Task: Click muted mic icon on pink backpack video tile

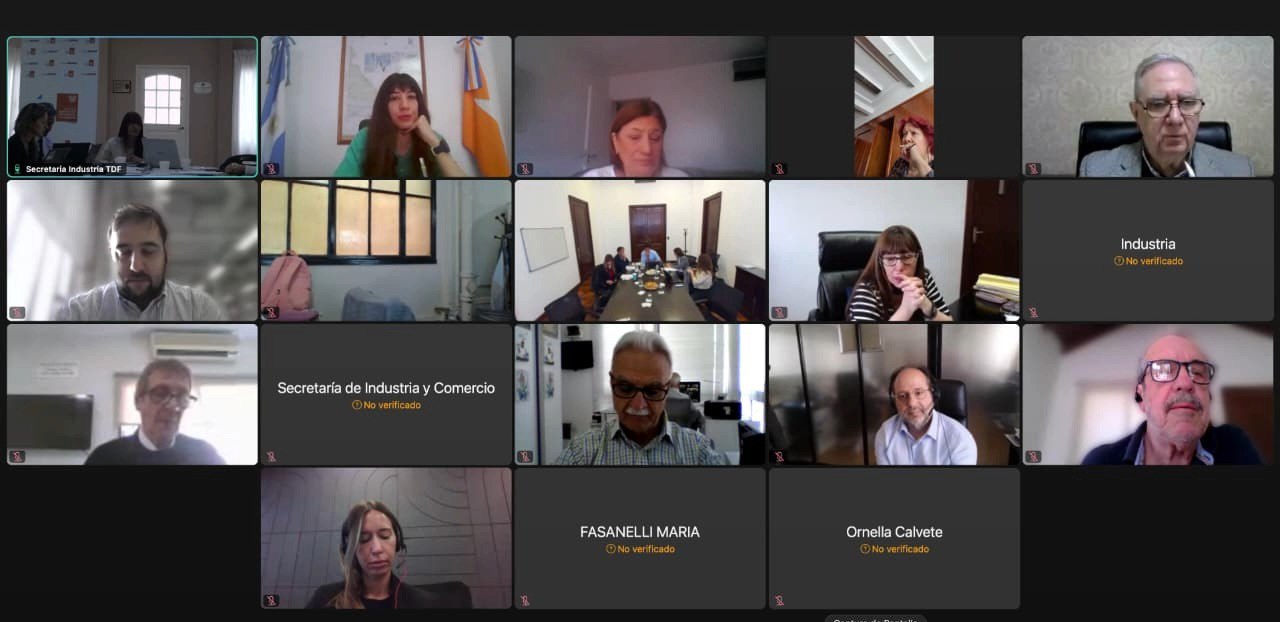Action: coord(271,313)
